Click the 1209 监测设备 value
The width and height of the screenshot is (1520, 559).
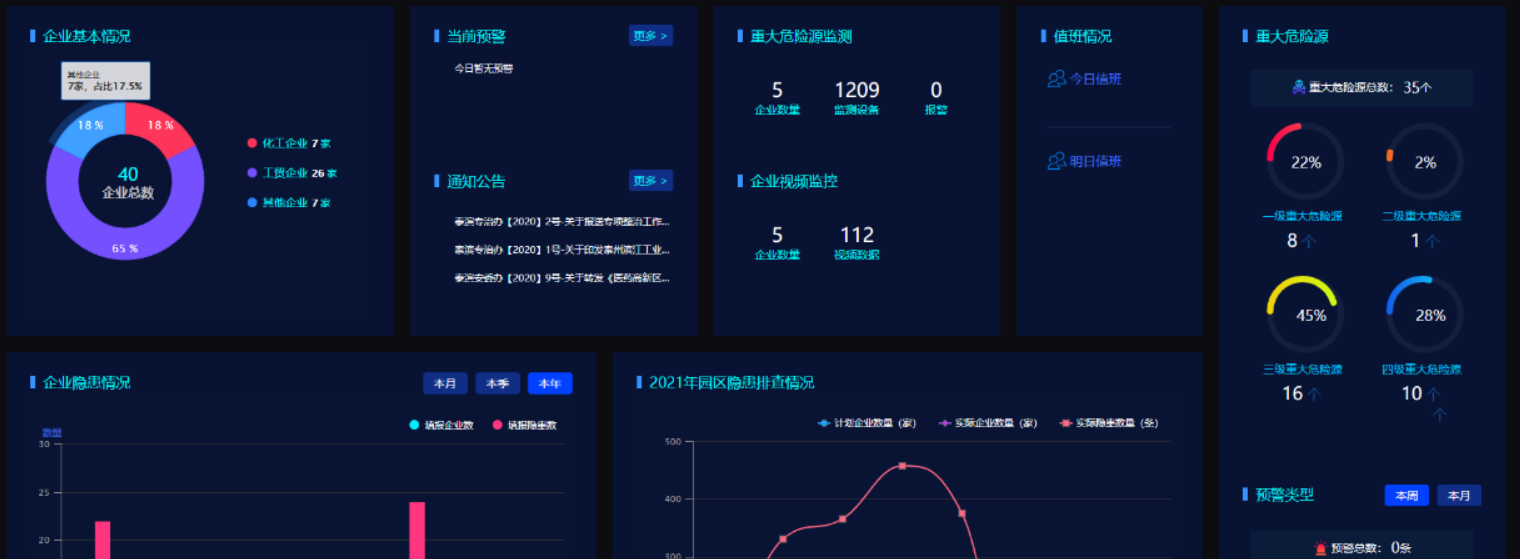[857, 91]
